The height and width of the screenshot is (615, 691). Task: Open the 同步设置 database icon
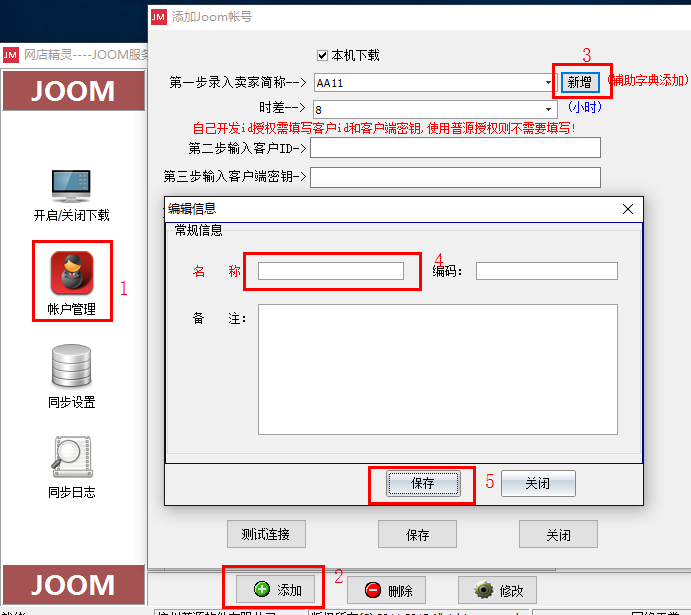click(71, 366)
